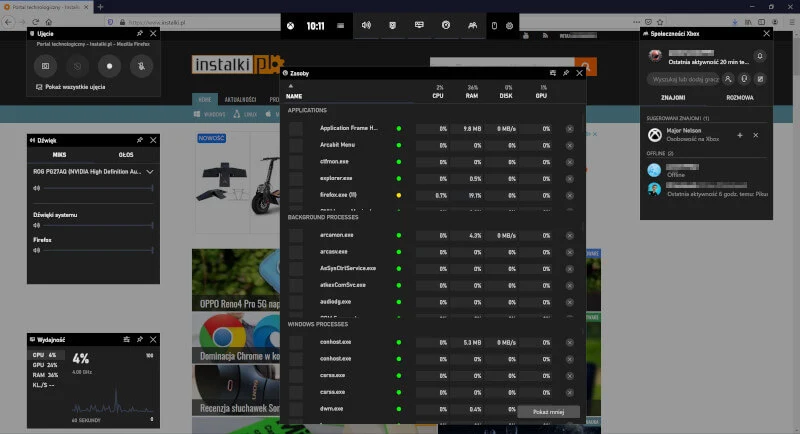
Task: Sort processes by GPU column
Action: pos(541,95)
